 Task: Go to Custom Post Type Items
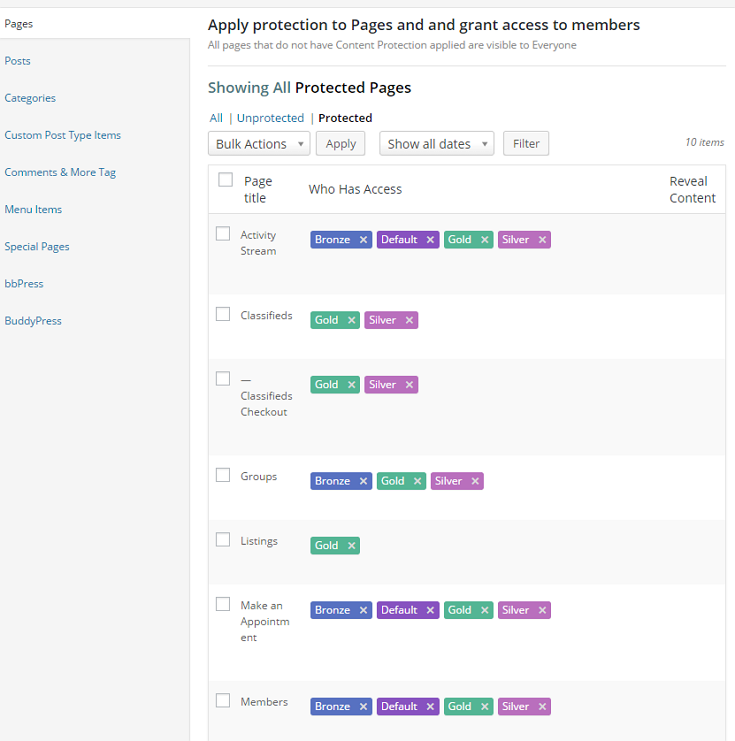point(62,135)
